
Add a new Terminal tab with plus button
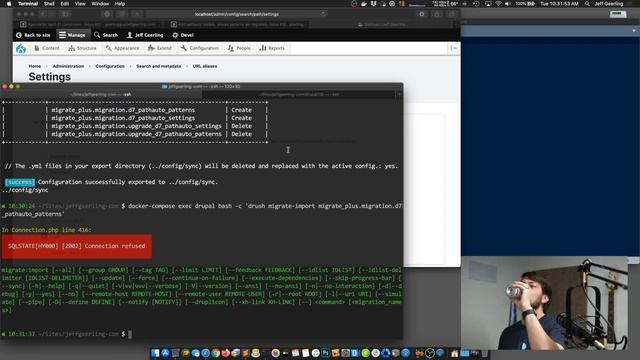399,94
